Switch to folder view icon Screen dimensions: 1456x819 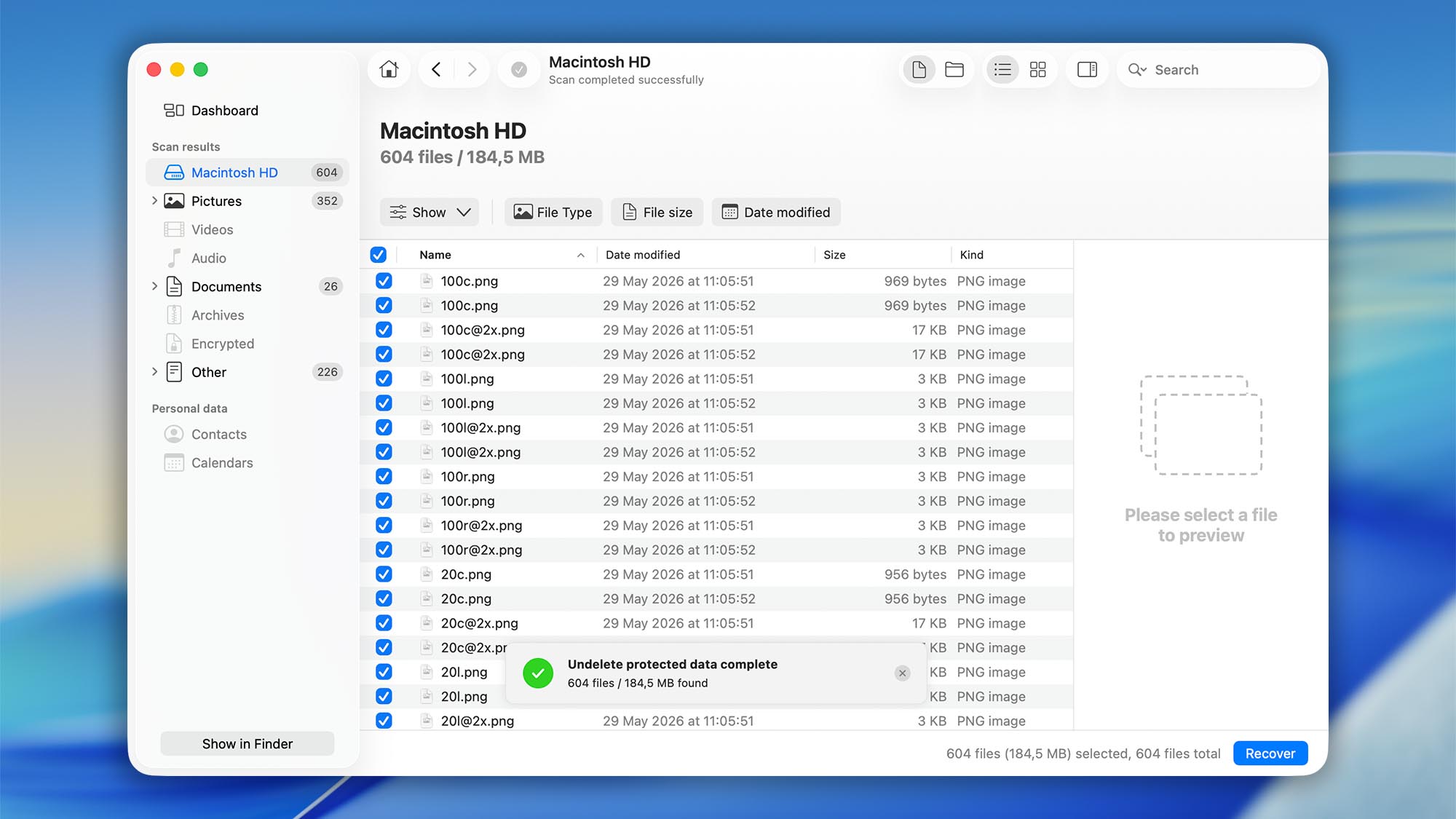(954, 69)
